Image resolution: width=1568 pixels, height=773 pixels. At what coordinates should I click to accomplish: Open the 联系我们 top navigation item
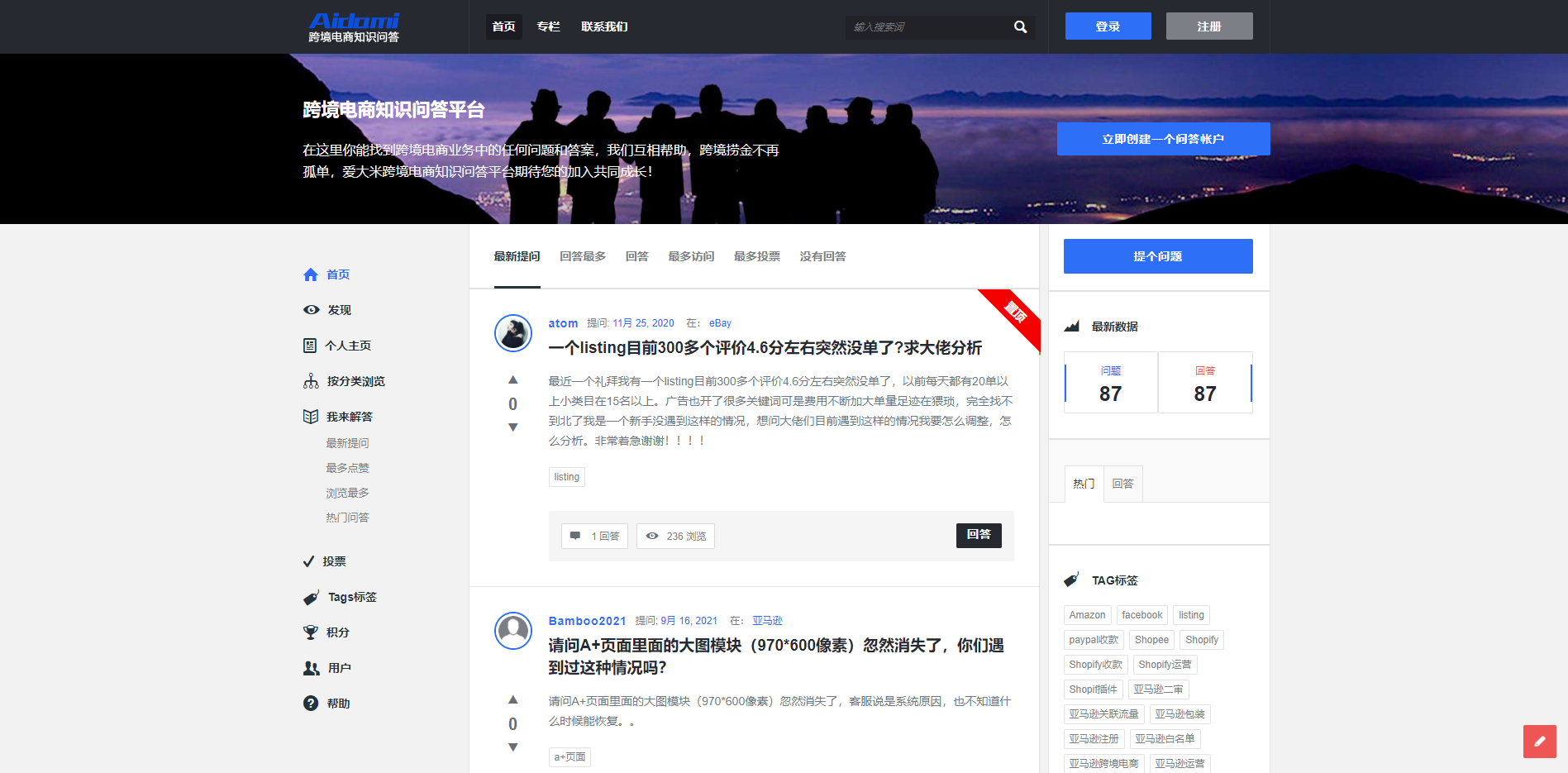605,26
